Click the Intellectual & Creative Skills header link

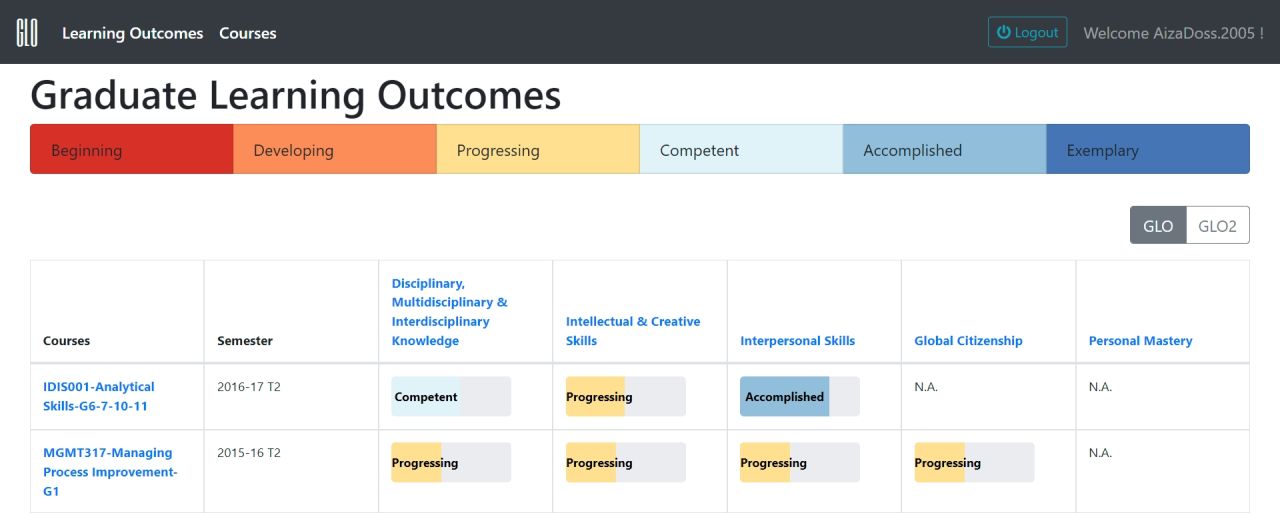[633, 331]
